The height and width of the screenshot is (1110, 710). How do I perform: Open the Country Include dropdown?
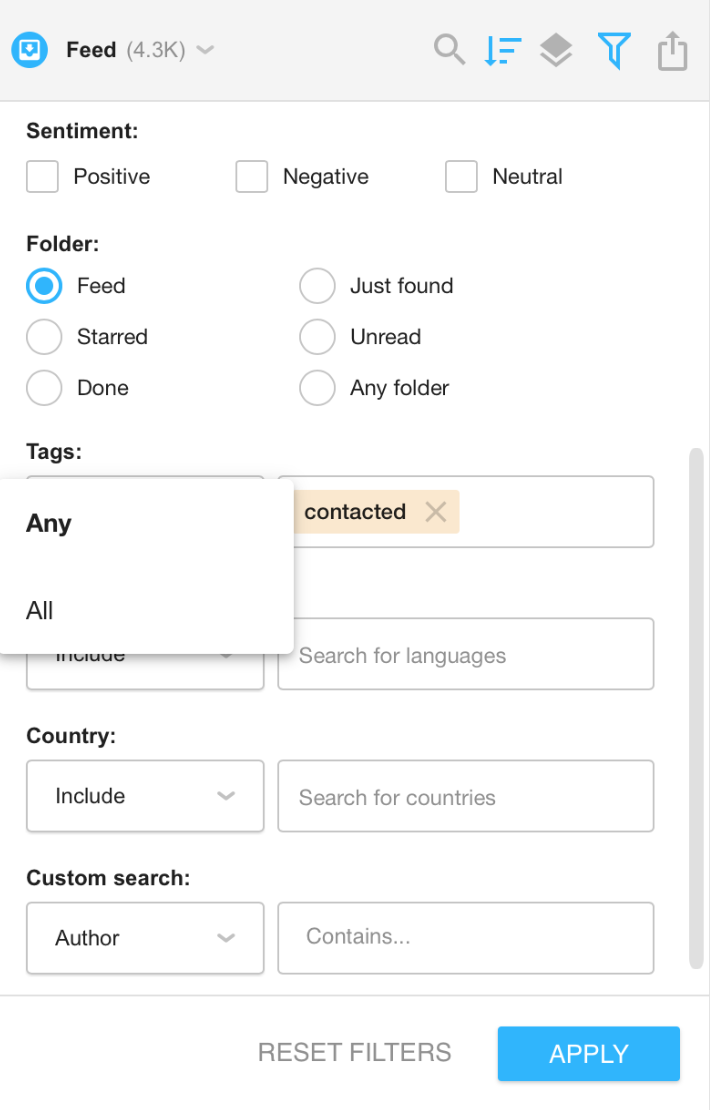(x=145, y=796)
